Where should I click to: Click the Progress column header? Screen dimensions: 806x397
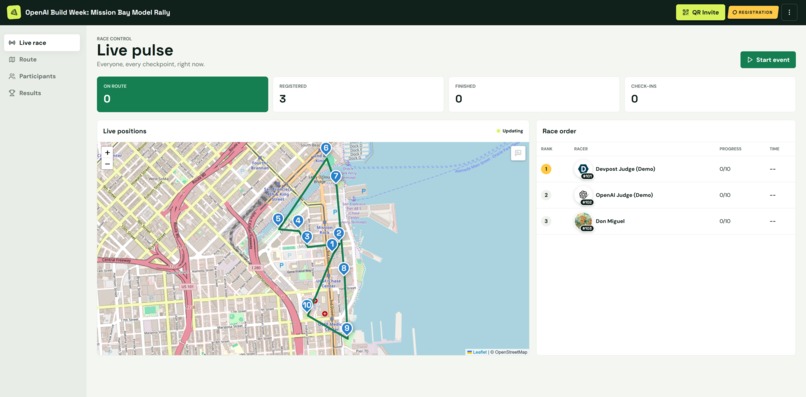(730, 149)
